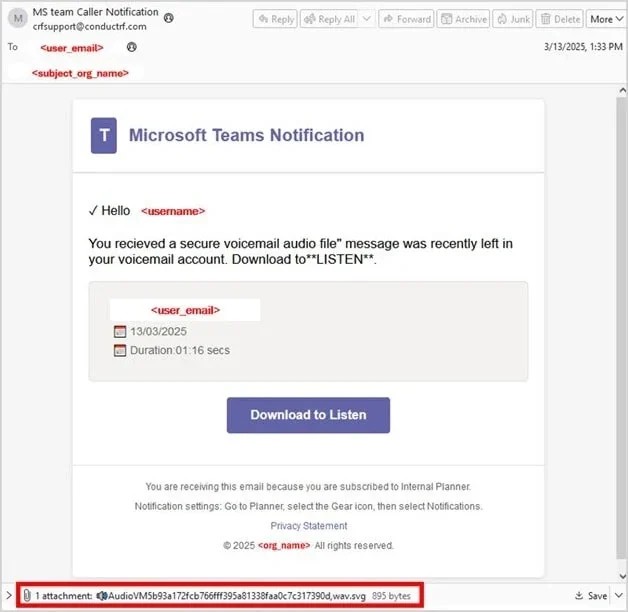The image size is (628, 612).
Task: Expand the attachment list chevron
Action: coord(9,596)
